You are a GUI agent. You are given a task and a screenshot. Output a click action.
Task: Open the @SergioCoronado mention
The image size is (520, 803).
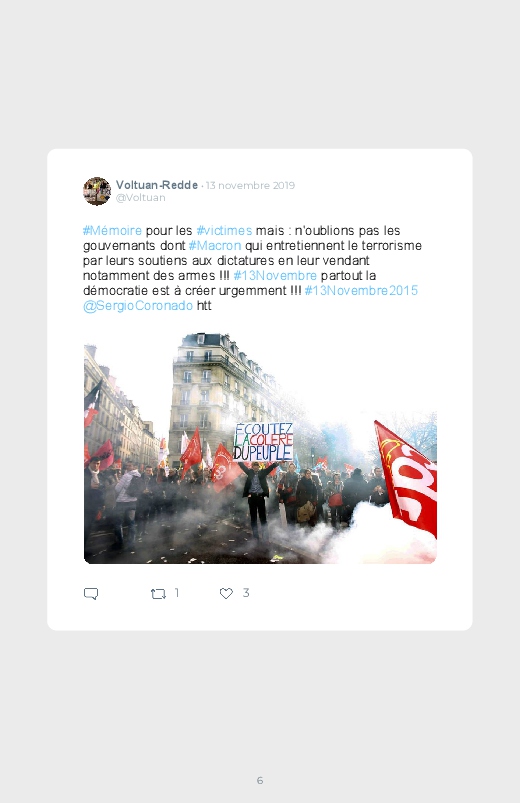(x=138, y=306)
